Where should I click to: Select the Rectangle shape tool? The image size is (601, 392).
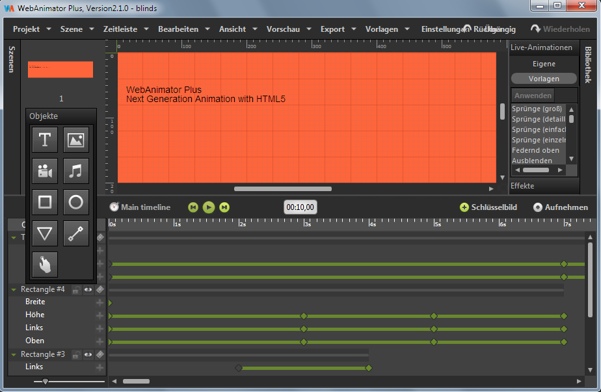pos(45,202)
